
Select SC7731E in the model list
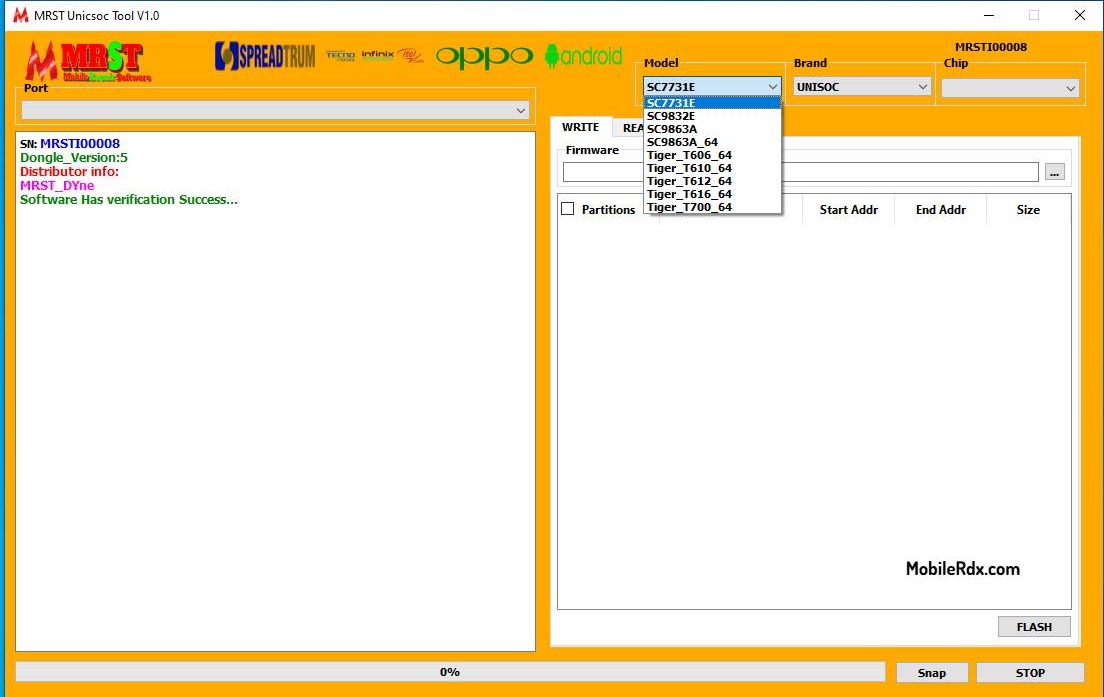pyautogui.click(x=712, y=103)
